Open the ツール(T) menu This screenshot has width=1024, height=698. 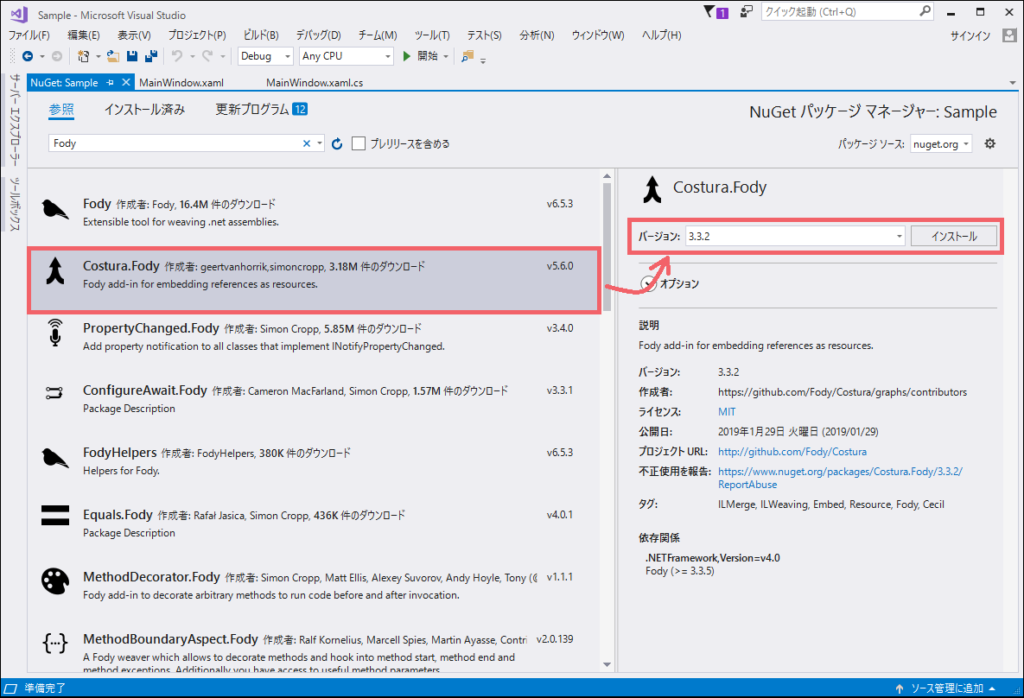tap(432, 35)
